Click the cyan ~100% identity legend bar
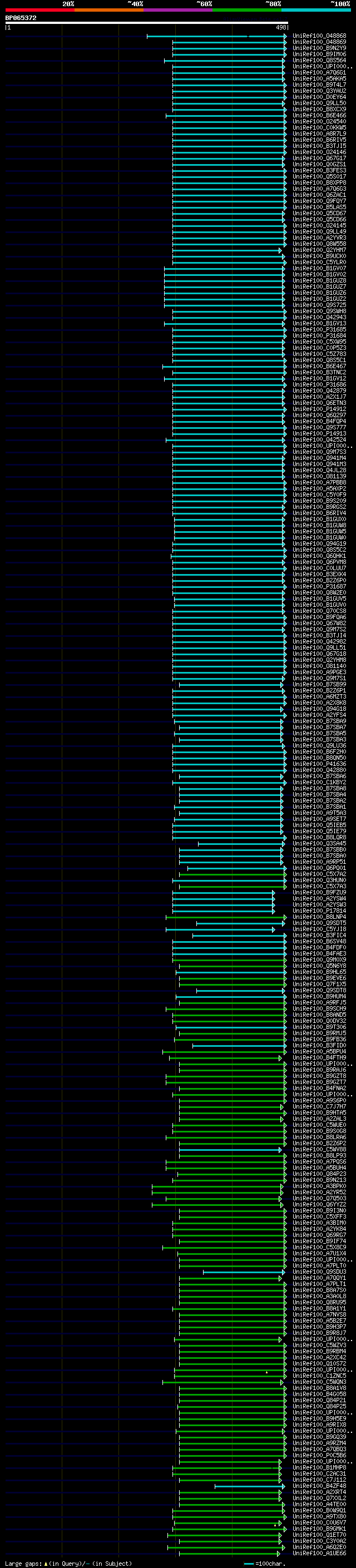Viewport: 356px width, 1568px height. [316, 10]
